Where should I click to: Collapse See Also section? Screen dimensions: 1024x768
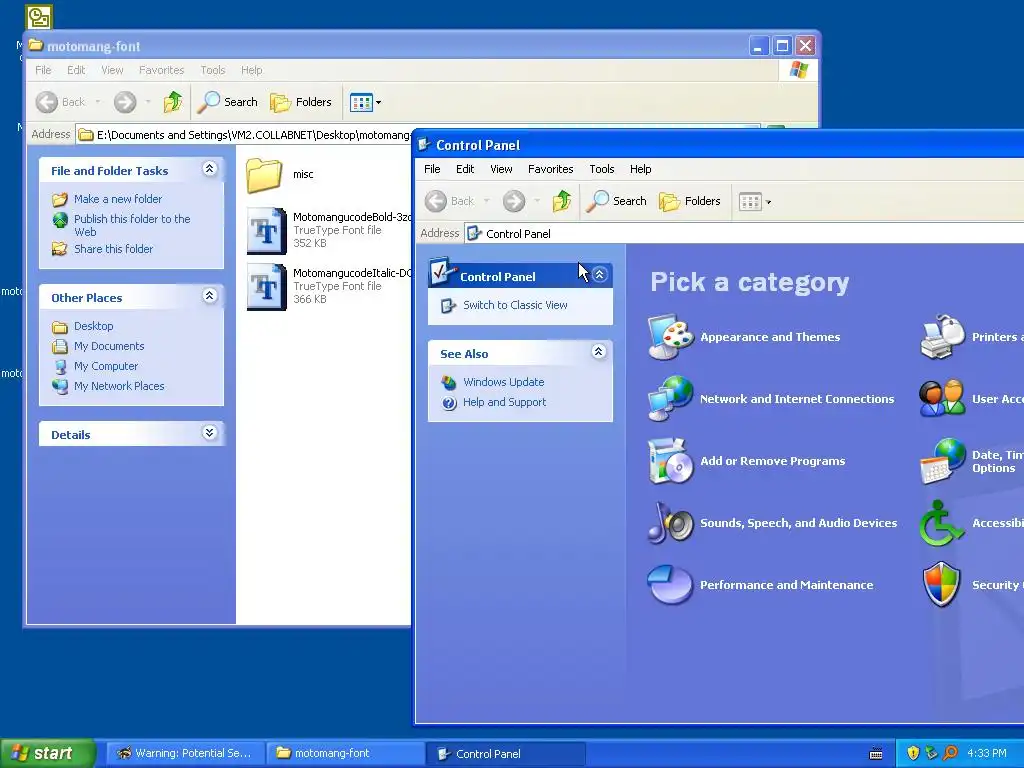(598, 352)
